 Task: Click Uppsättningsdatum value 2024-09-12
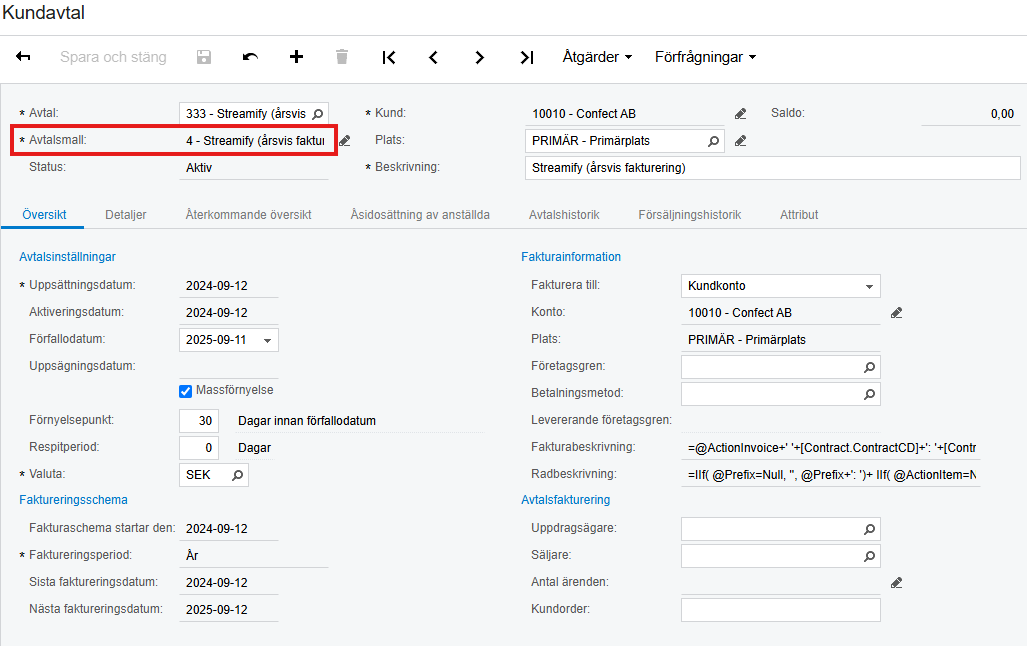[x=217, y=286]
